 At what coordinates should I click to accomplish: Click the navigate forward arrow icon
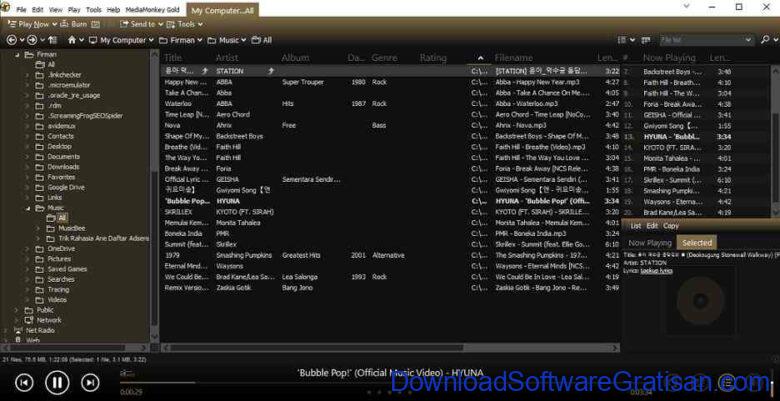[32, 40]
